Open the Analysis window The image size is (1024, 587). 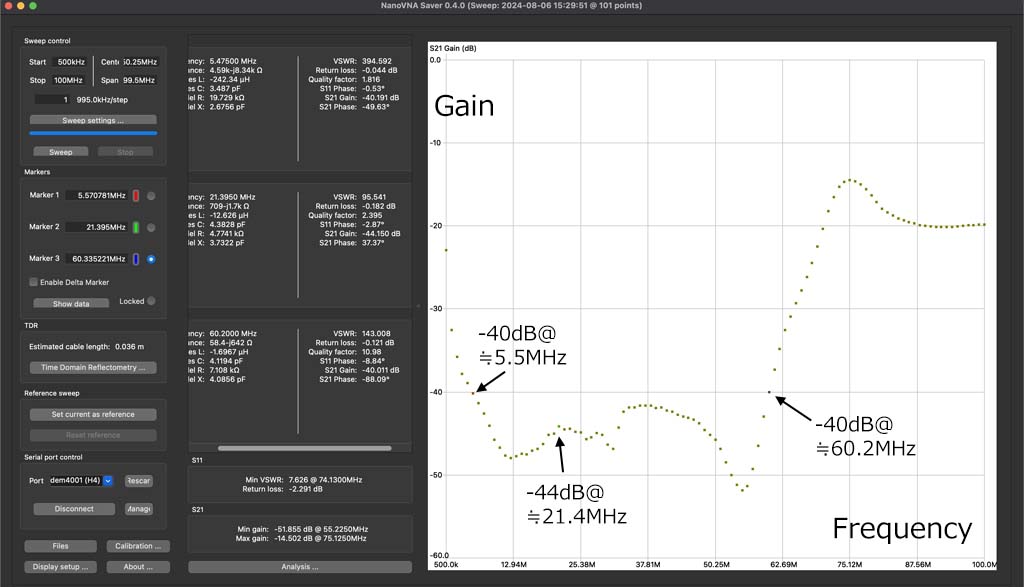(x=300, y=567)
